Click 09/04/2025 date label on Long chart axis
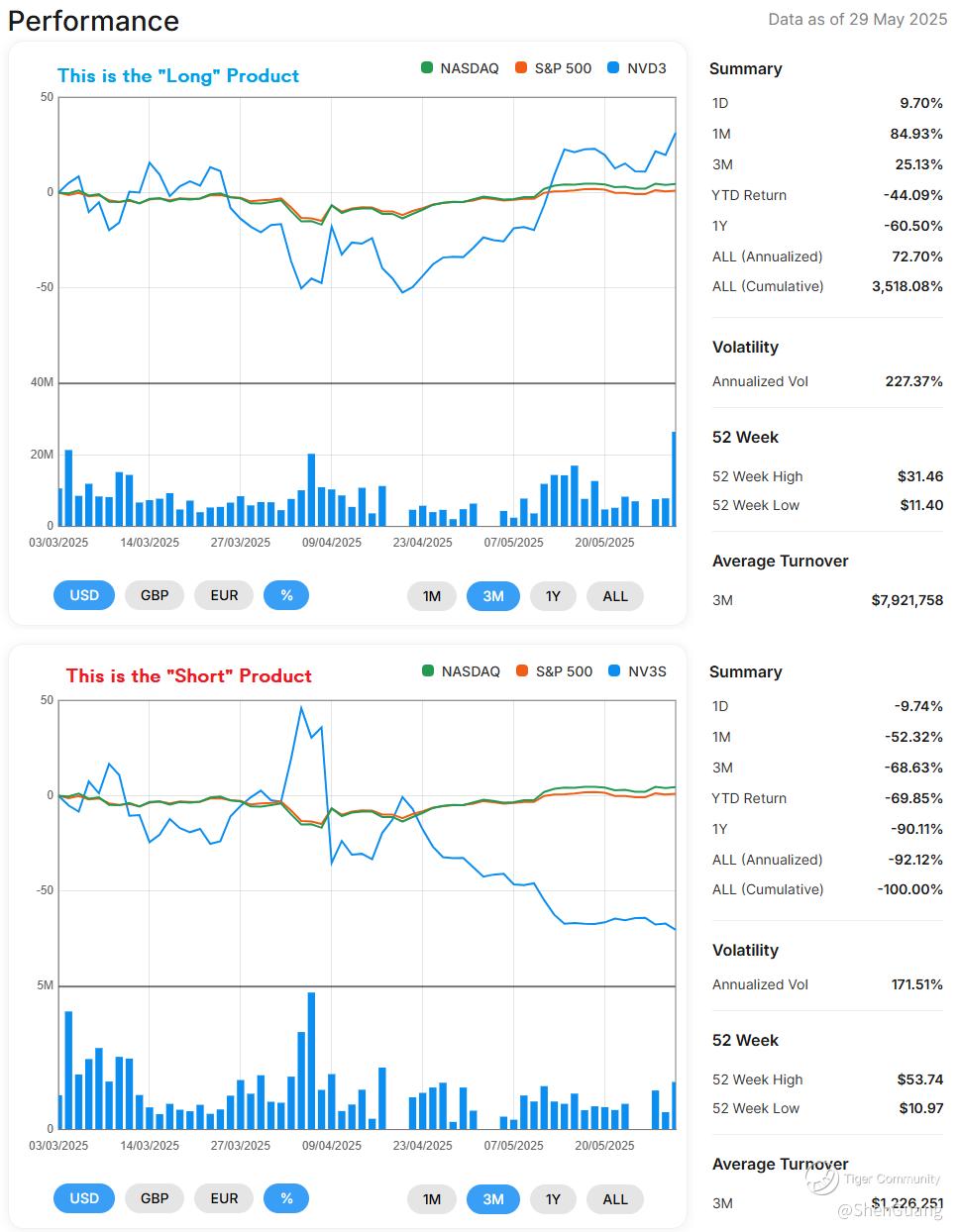This screenshot has width=960, height=1232. [332, 542]
